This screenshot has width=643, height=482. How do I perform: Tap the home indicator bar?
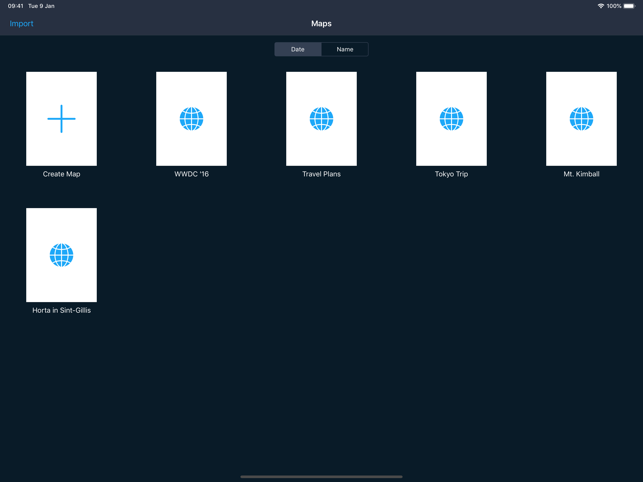pos(321,477)
